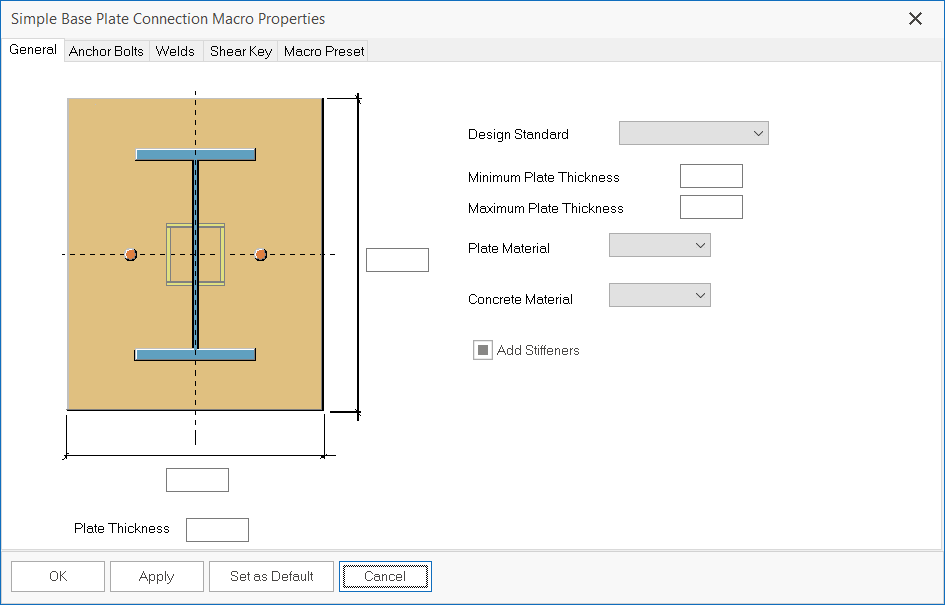
Task: Go to the Shear Key tab
Action: tap(240, 51)
